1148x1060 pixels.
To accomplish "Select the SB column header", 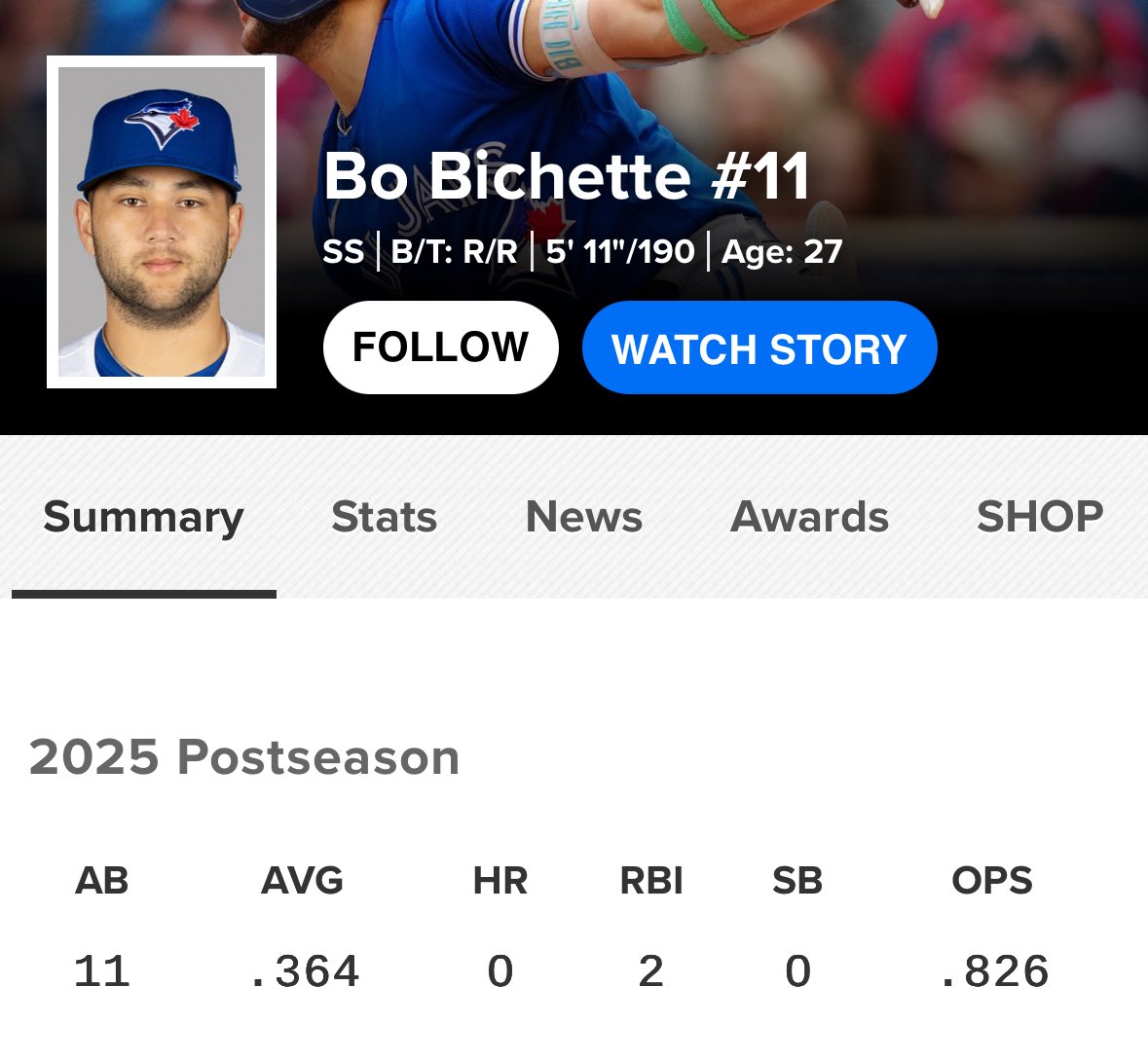I will (x=797, y=881).
